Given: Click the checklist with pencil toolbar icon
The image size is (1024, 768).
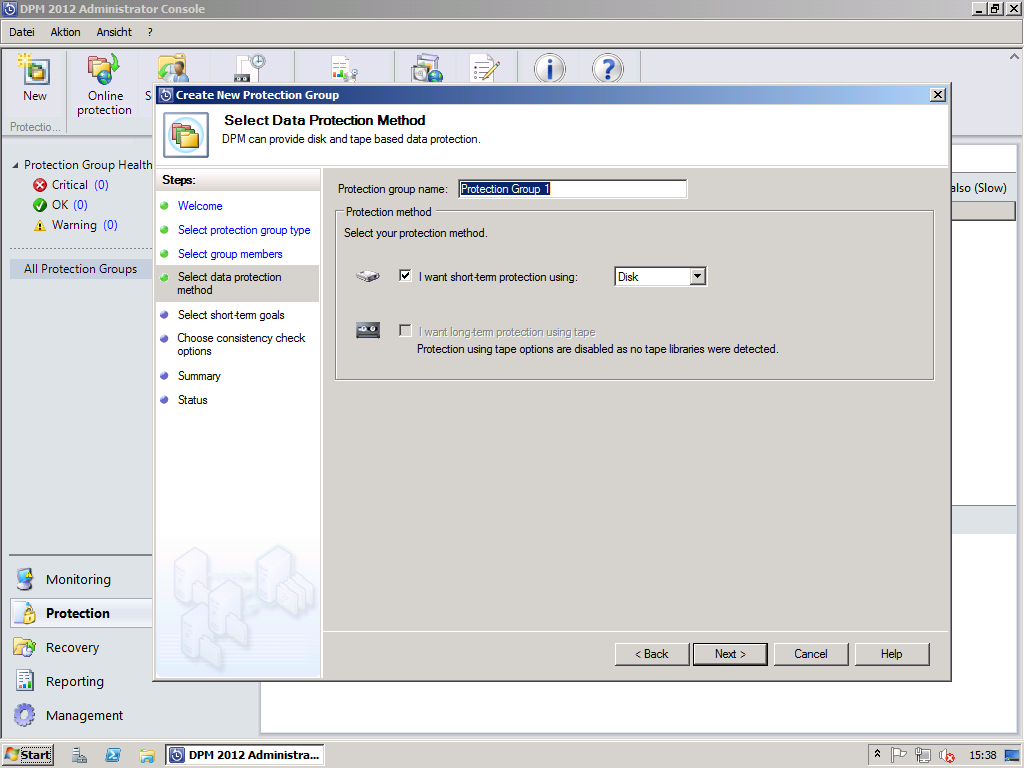Looking at the screenshot, I should [485, 68].
